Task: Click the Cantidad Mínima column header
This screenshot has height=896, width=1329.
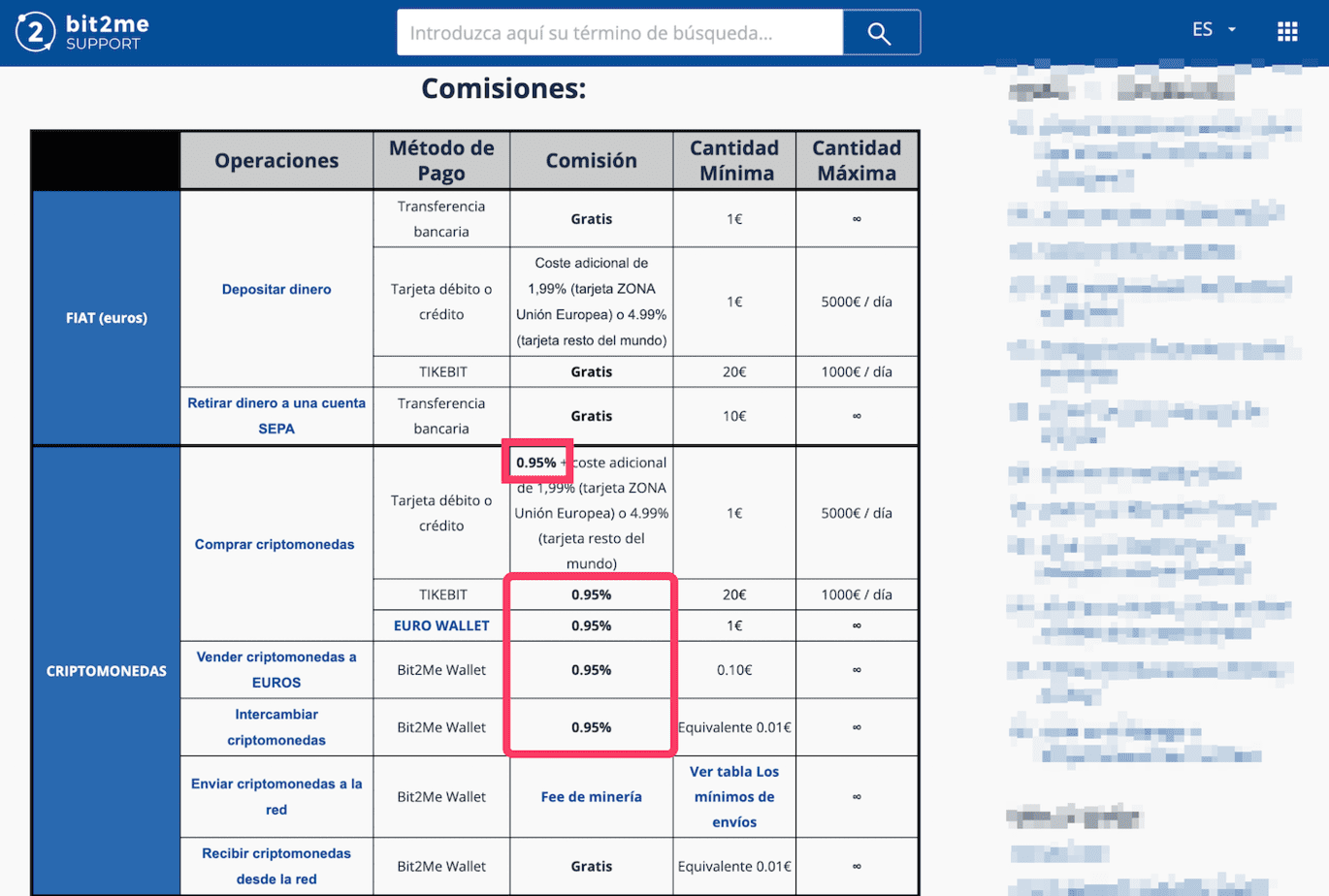Action: [x=734, y=161]
